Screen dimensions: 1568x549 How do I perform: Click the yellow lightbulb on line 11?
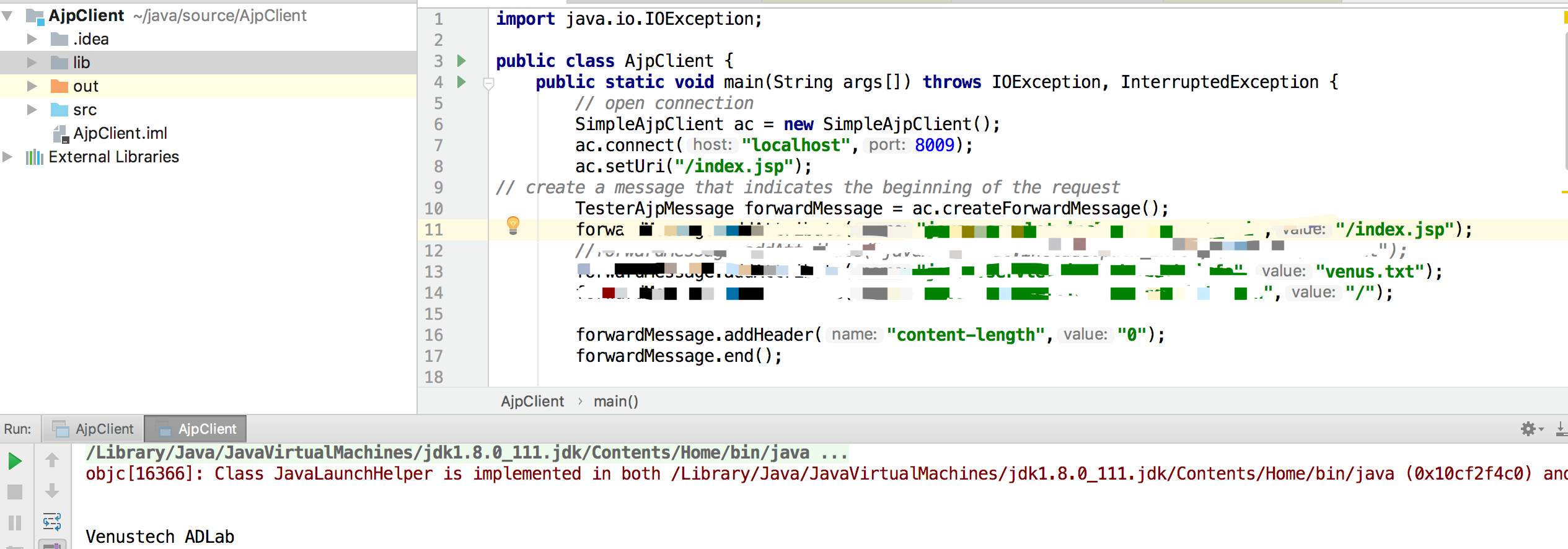point(513,226)
